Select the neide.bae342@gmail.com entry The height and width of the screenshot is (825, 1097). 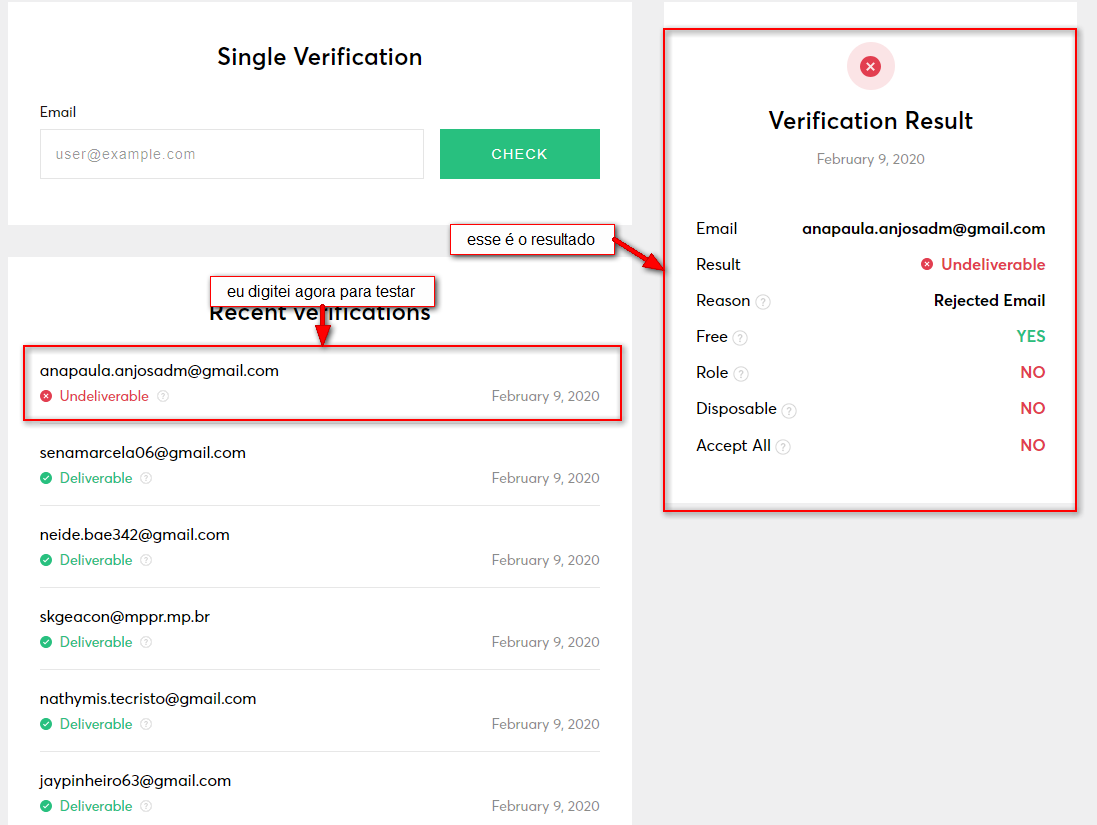pyautogui.click(x=135, y=535)
